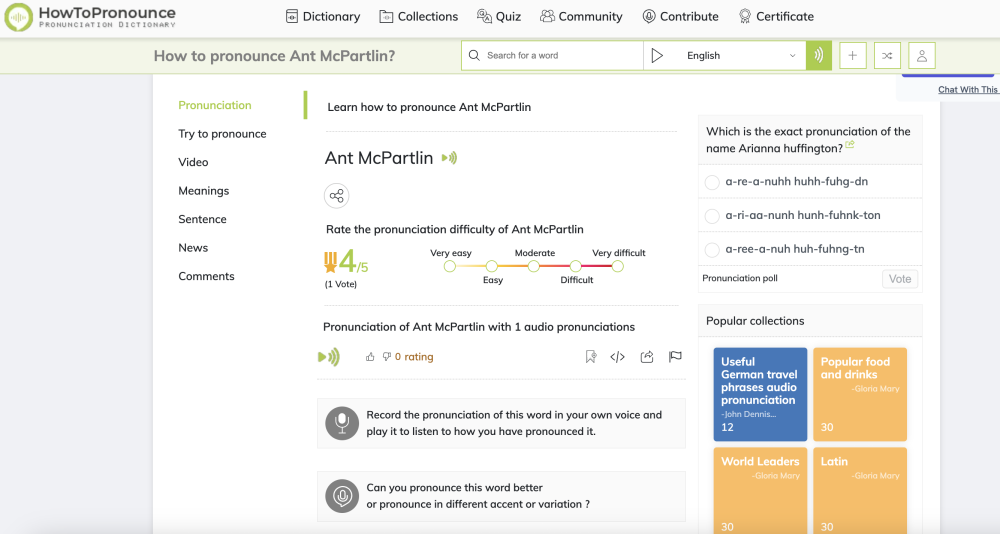Click the embed code icon
This screenshot has width=1000, height=534.
617,357
